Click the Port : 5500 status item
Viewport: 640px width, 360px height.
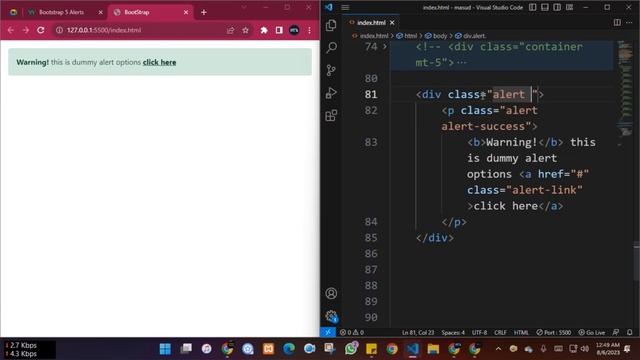[553, 332]
